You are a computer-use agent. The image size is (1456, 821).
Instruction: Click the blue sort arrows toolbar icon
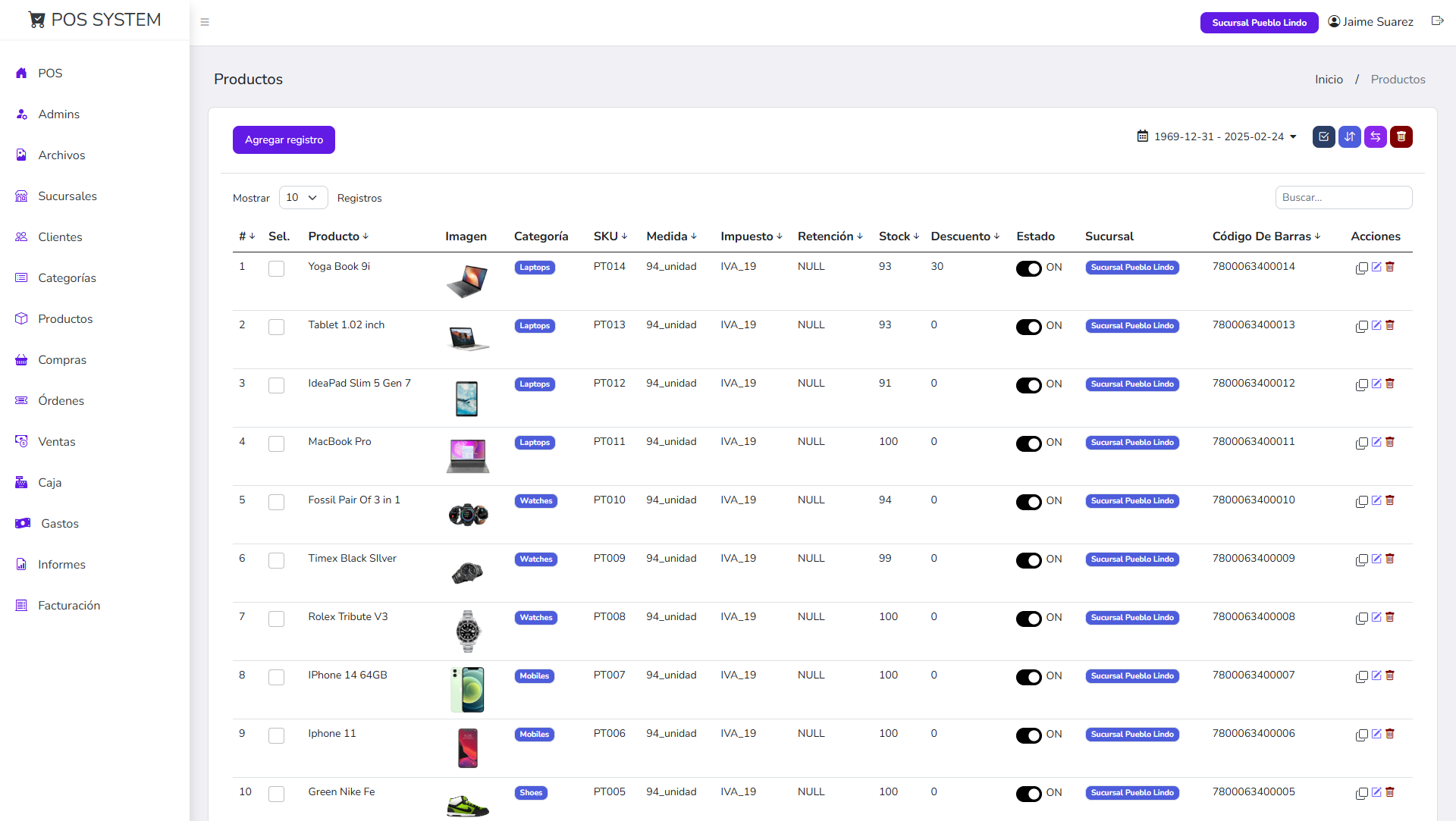(1350, 136)
